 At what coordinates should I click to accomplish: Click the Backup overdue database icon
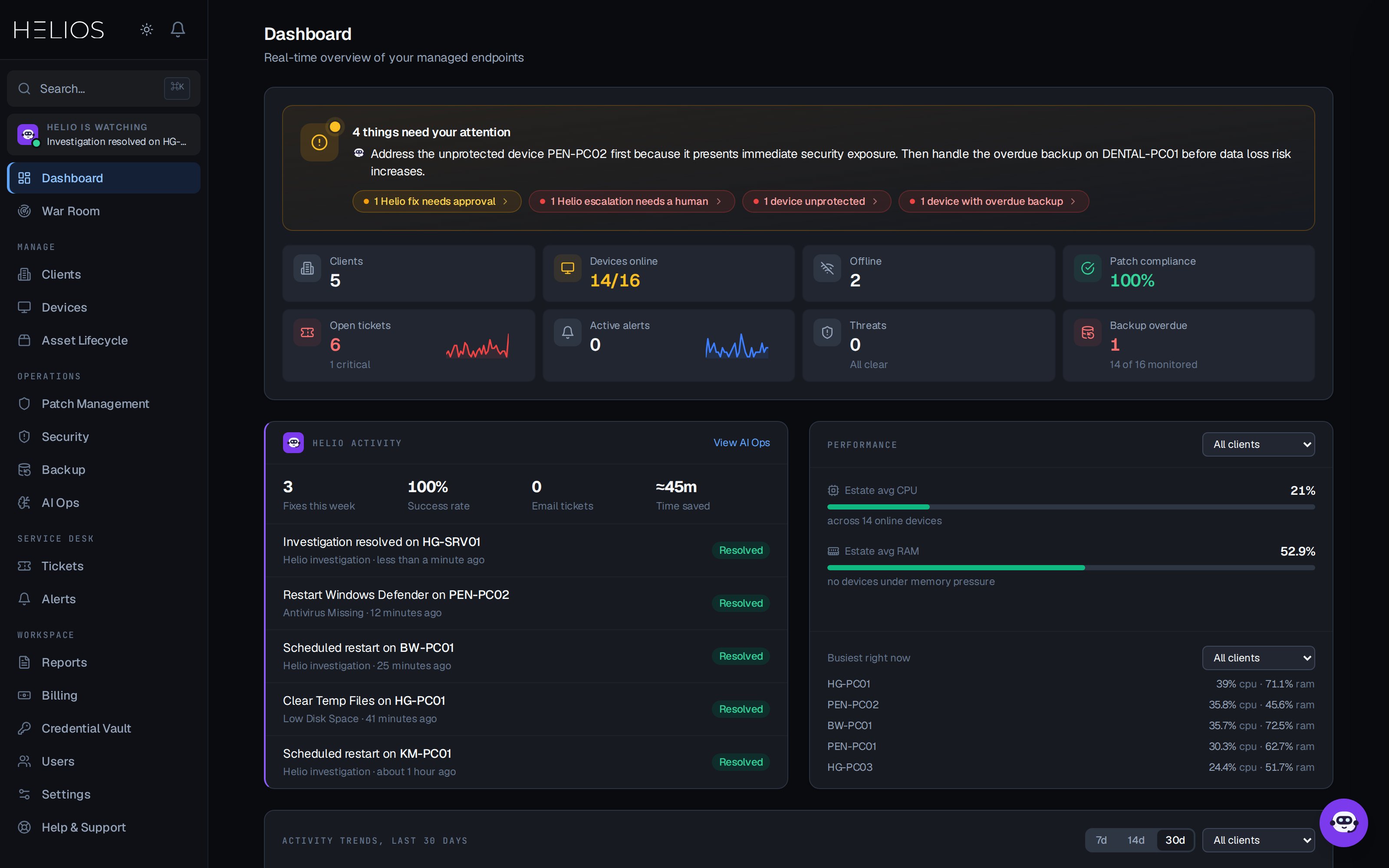pyautogui.click(x=1087, y=332)
